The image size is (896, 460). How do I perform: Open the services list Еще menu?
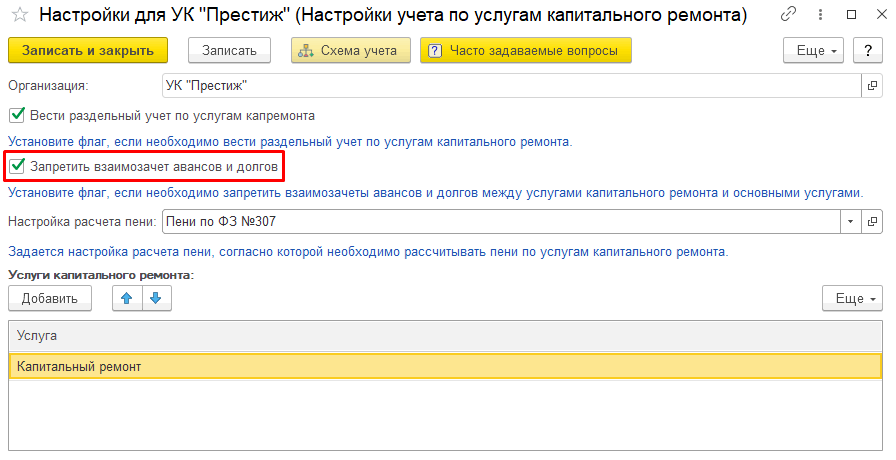tap(853, 298)
